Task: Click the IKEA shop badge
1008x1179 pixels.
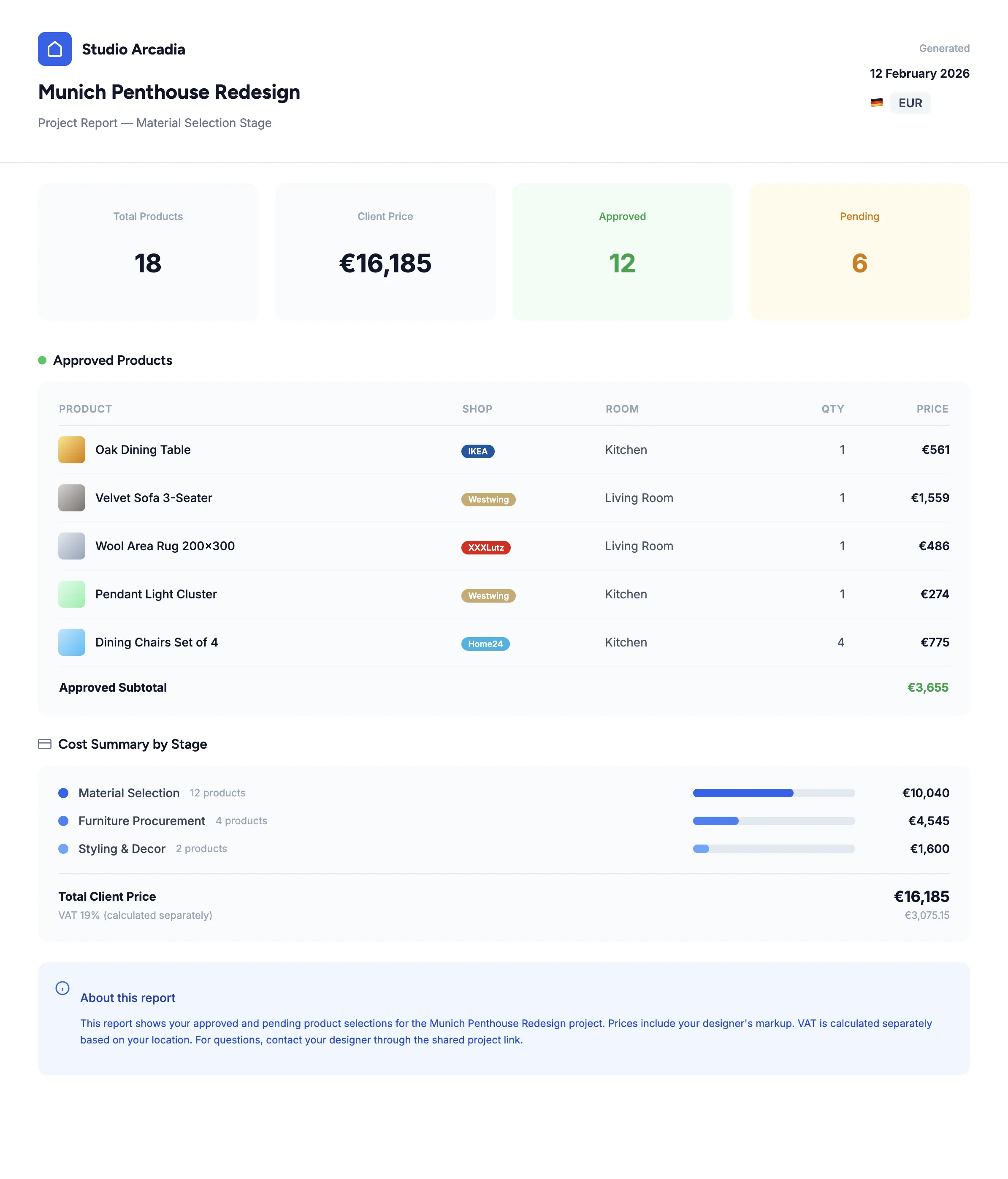Action: pos(477,451)
